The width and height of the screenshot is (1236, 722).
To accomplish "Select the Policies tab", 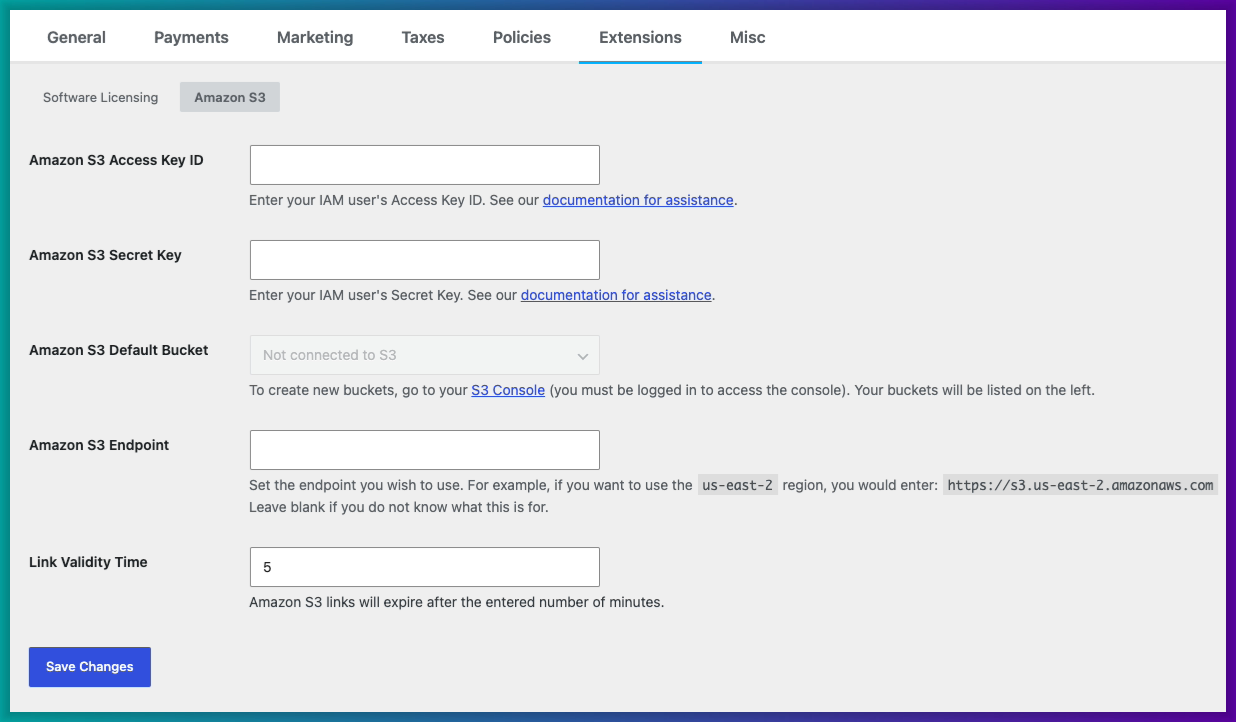I will click(x=522, y=37).
